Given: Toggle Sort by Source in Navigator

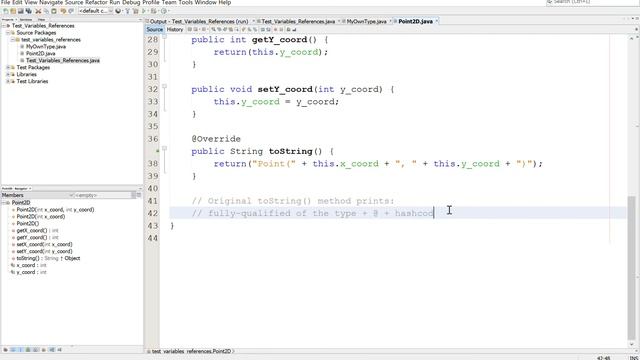Looking at the screenshot, I should (x=60, y=350).
